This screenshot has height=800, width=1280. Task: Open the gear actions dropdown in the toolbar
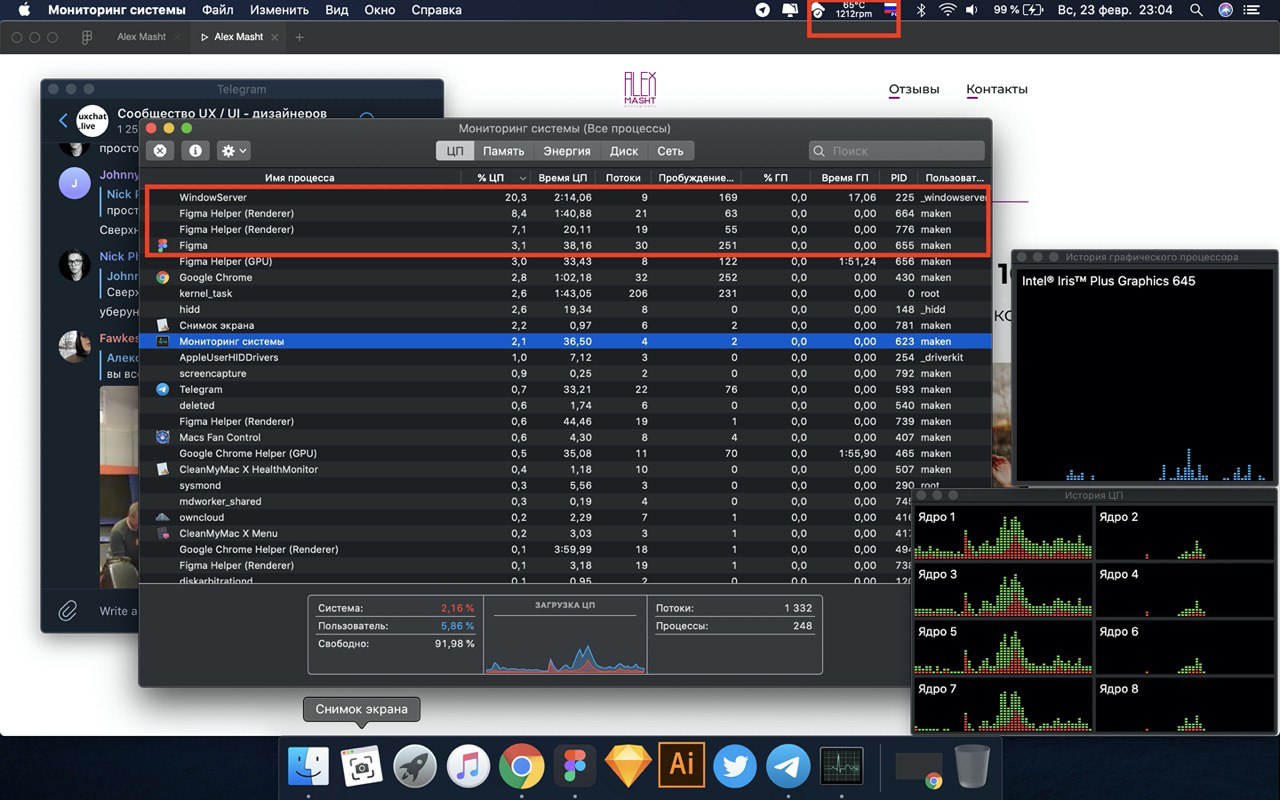(234, 151)
